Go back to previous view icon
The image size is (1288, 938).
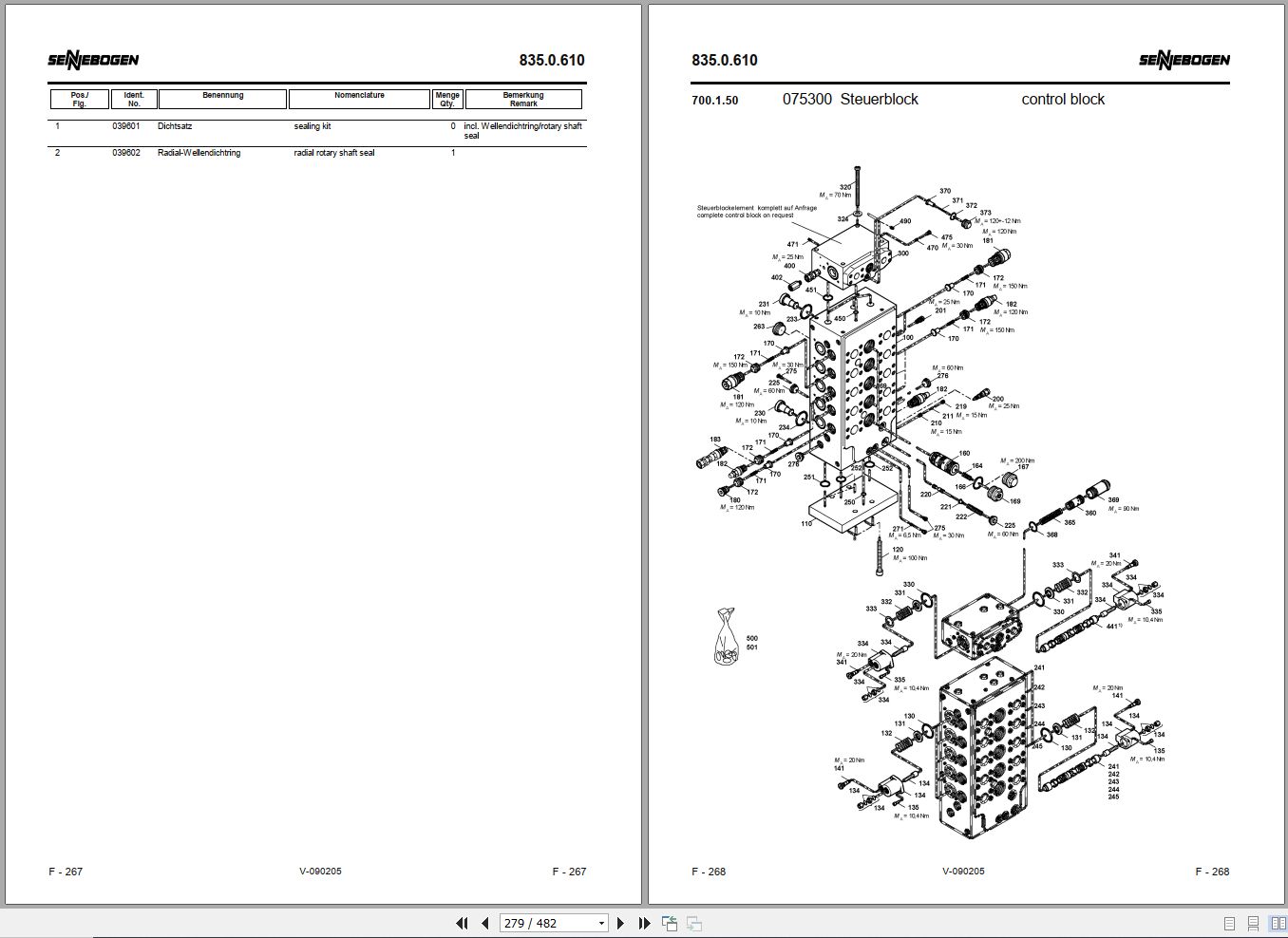670,923
